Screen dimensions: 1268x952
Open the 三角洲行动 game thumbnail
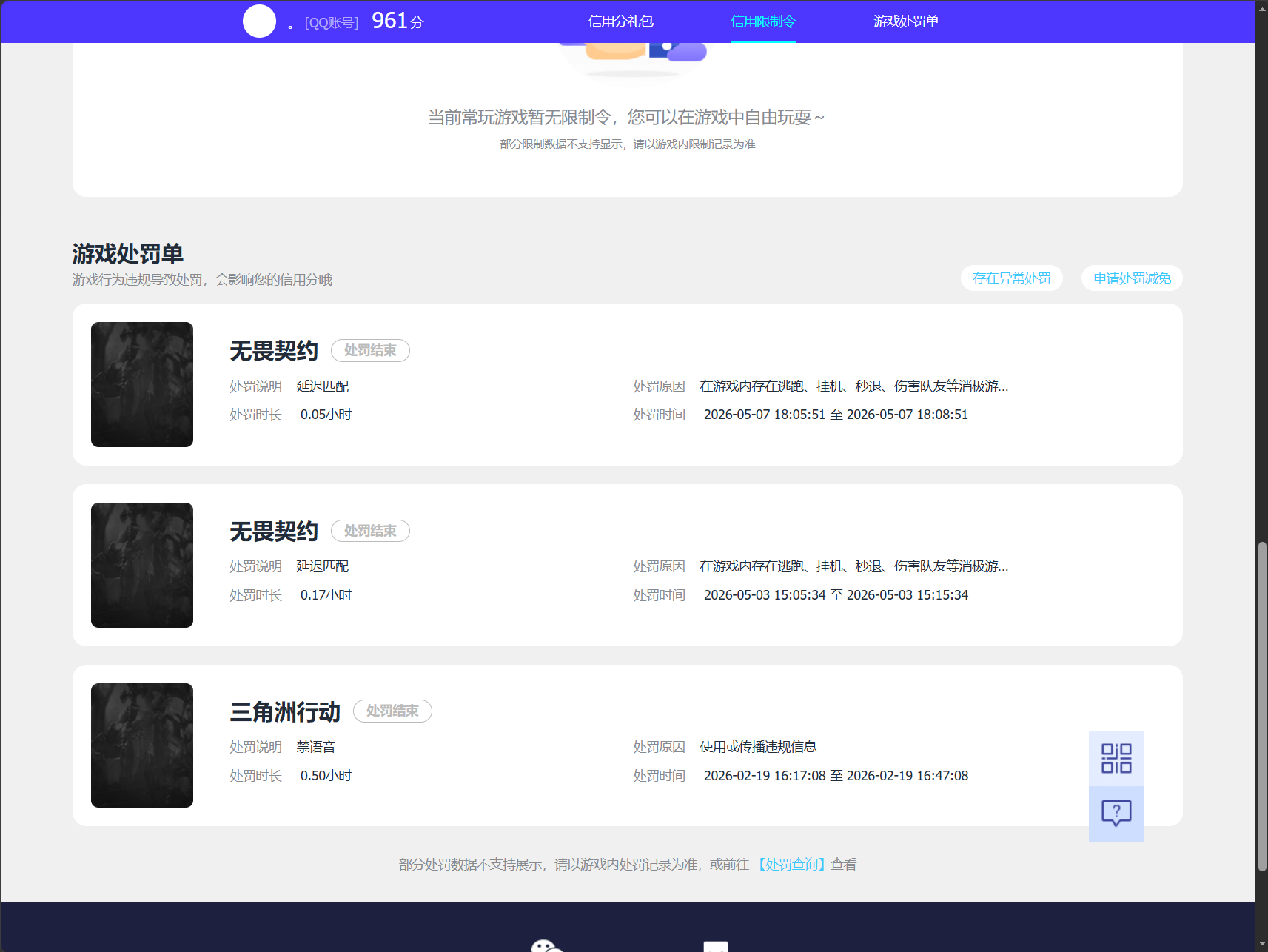coord(142,745)
